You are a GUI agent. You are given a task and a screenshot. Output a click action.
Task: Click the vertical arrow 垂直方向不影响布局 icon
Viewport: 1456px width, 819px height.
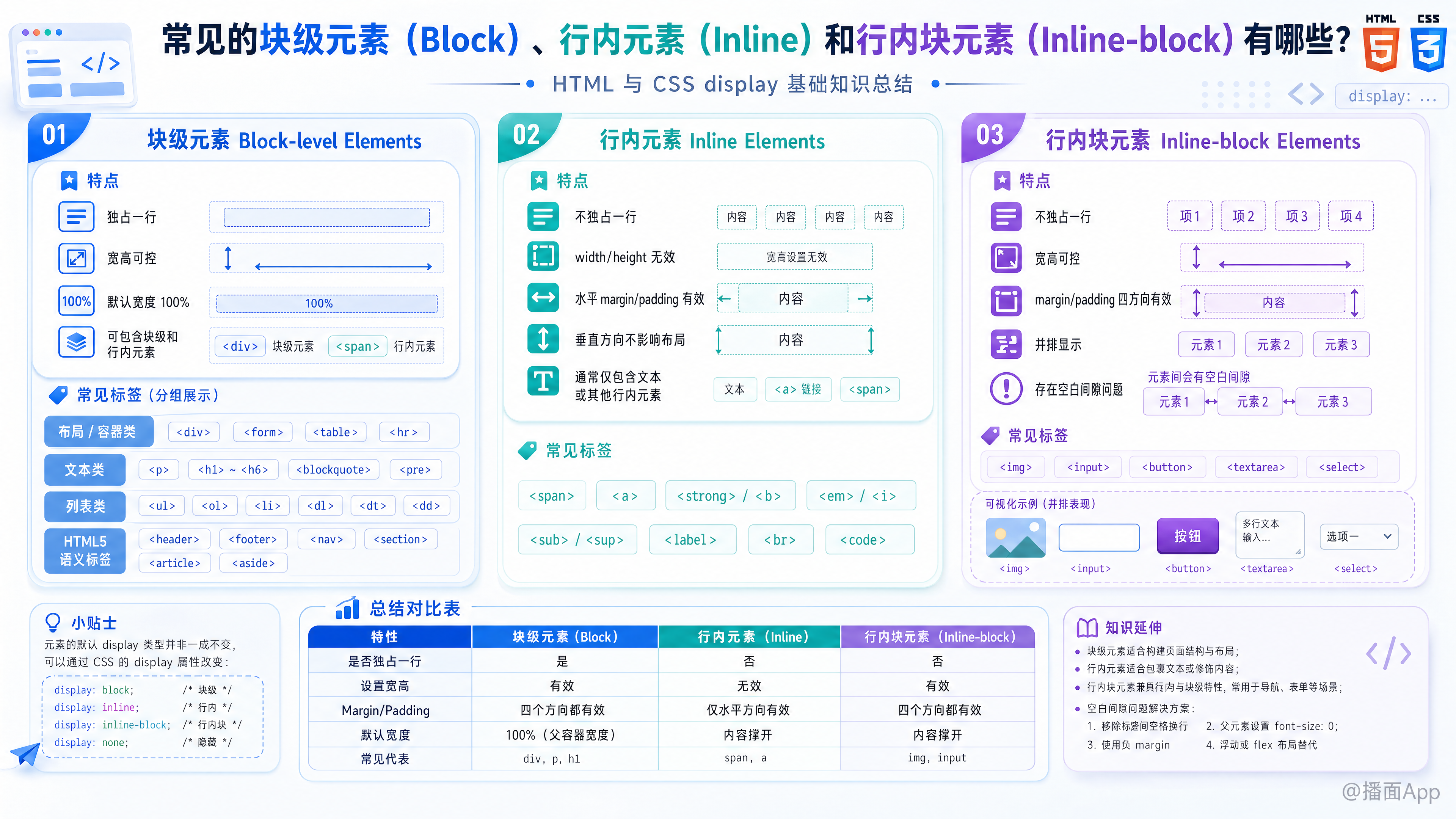(543, 339)
